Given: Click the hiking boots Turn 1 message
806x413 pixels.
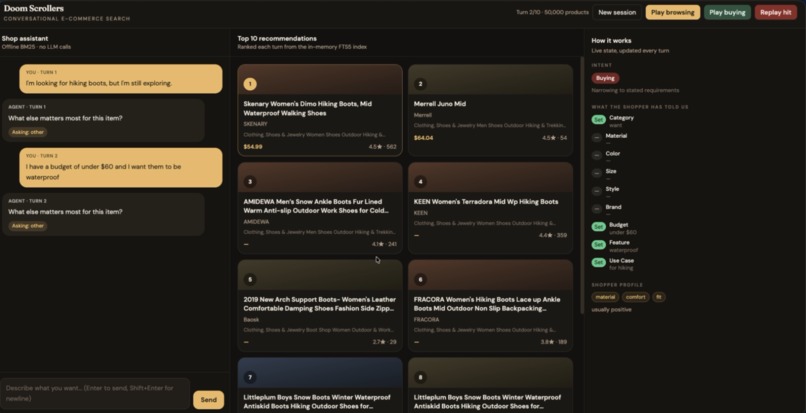Looking at the screenshot, I should [121, 79].
